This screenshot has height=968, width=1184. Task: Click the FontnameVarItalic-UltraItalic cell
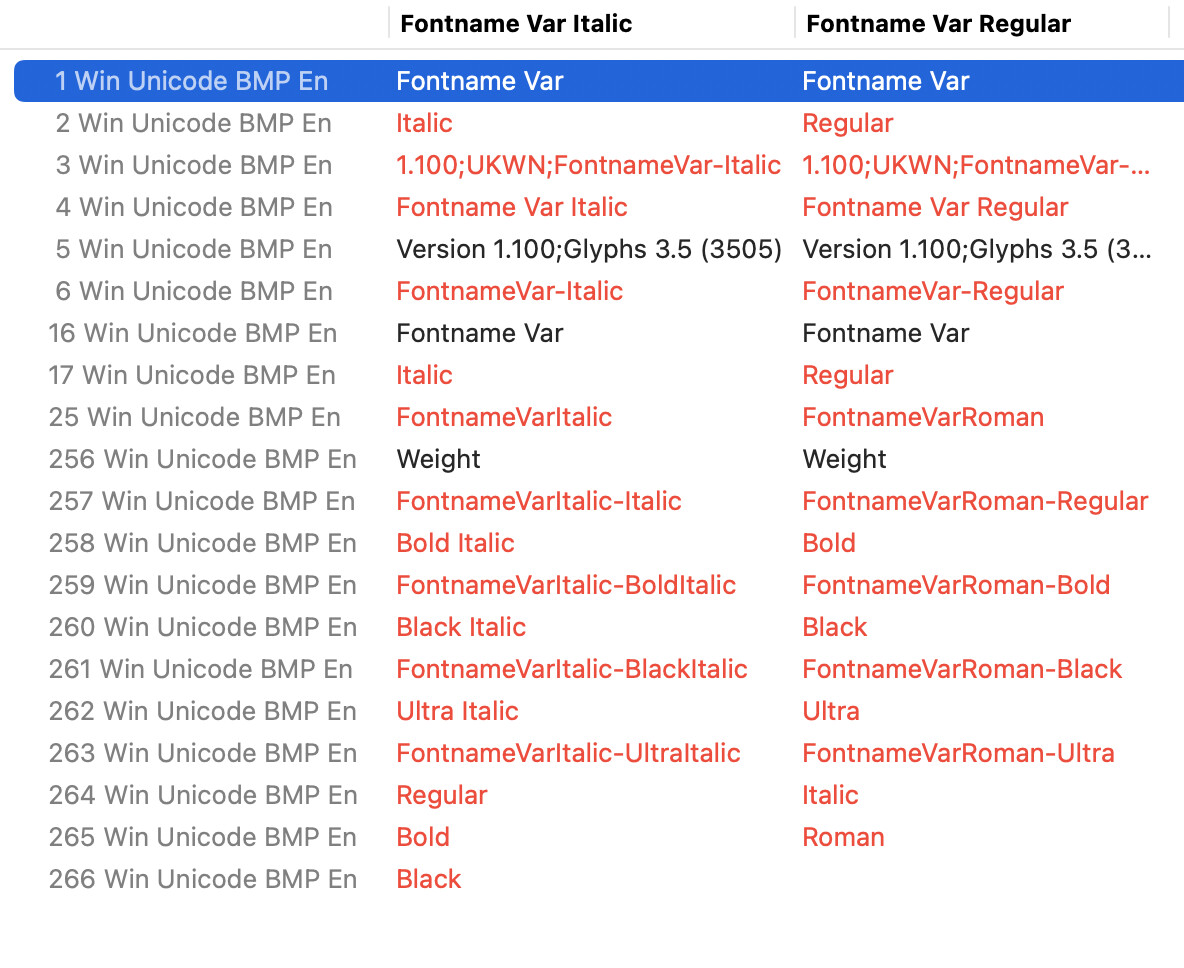coord(568,753)
